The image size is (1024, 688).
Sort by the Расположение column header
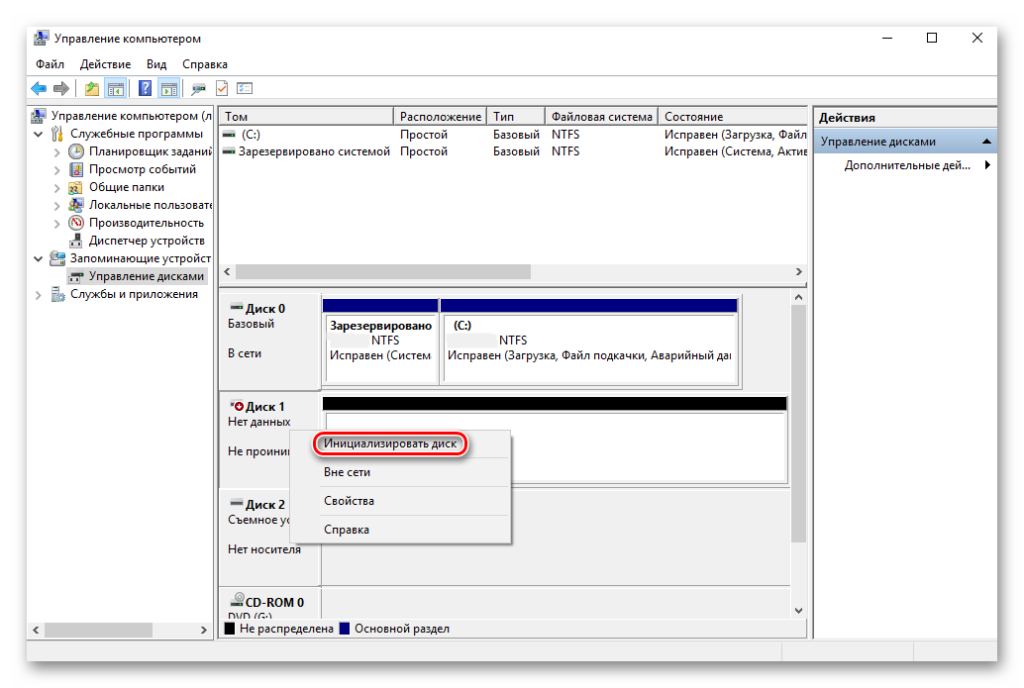click(x=440, y=116)
